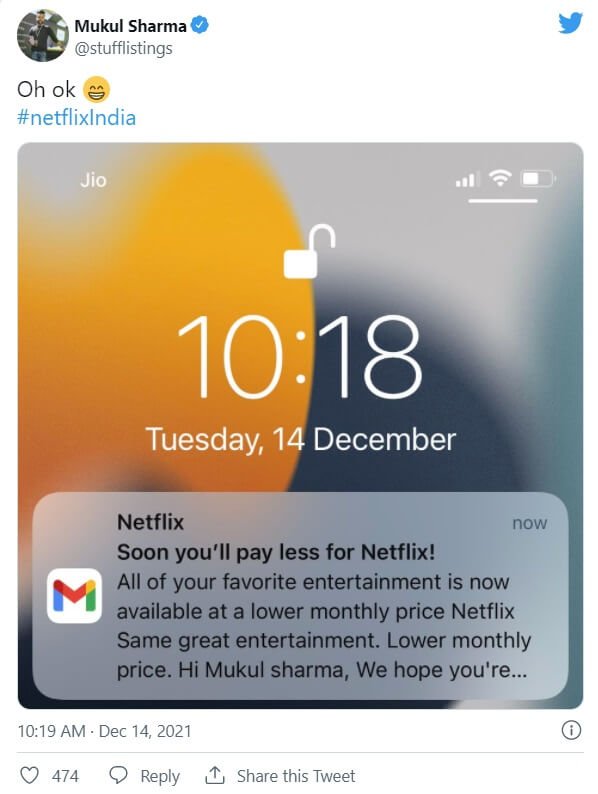
Task: Open the #netflixIndia hashtag
Action: point(76,117)
